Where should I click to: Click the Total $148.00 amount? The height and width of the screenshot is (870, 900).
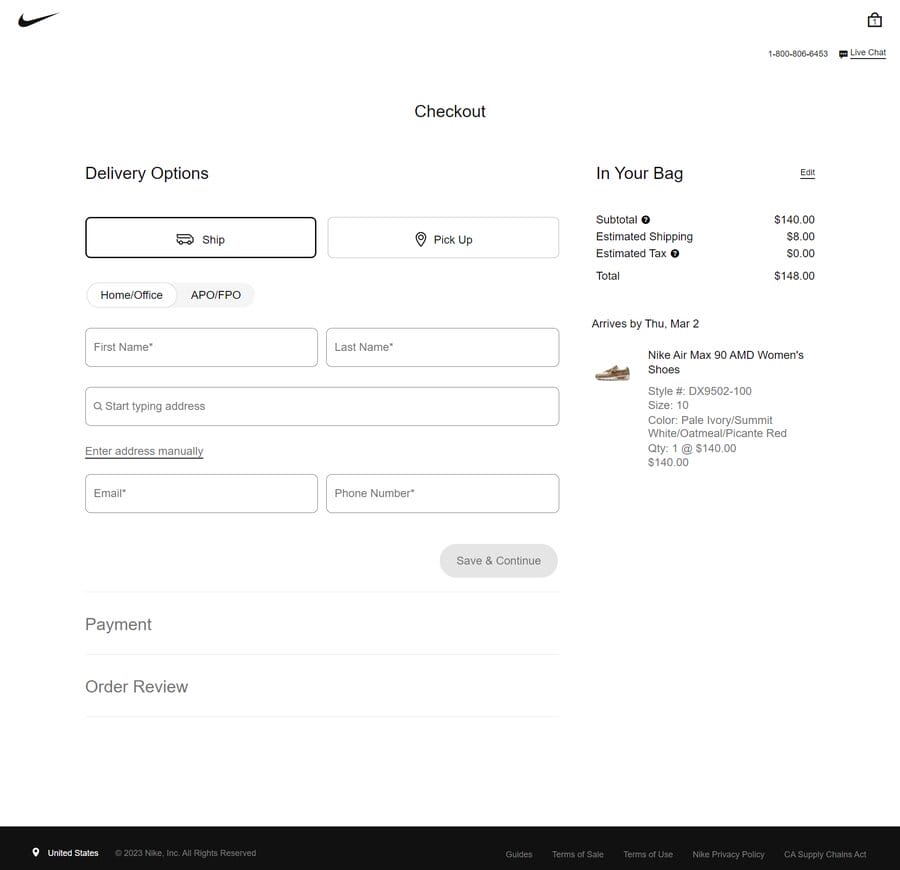point(794,276)
